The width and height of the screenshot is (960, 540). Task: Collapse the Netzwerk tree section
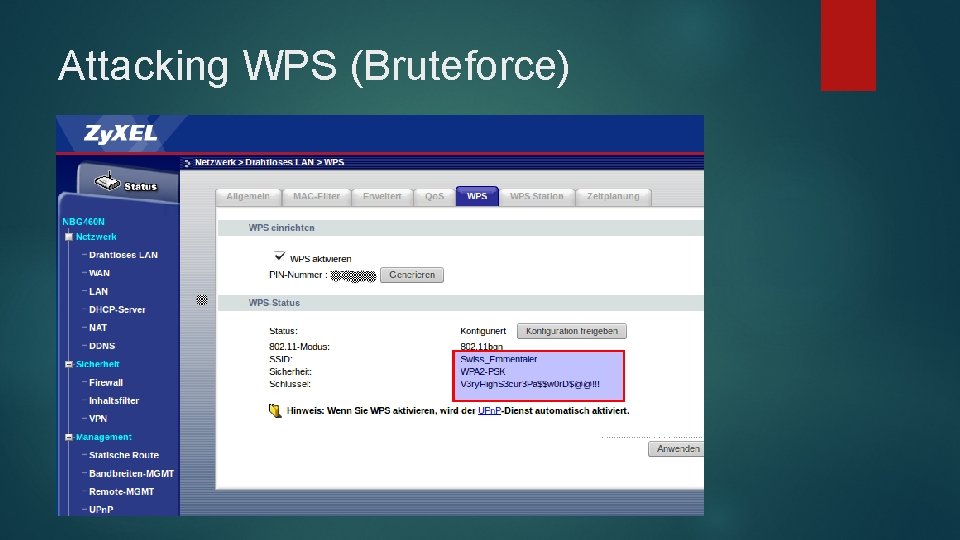point(69,237)
